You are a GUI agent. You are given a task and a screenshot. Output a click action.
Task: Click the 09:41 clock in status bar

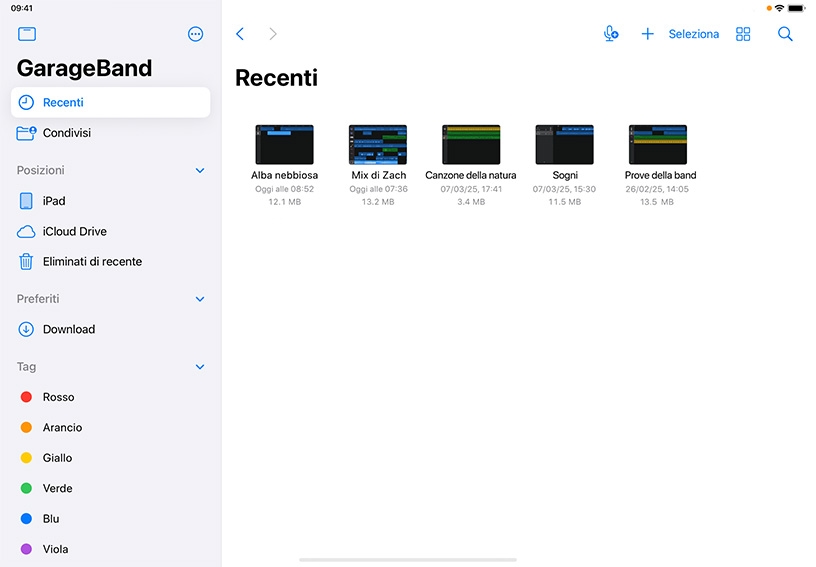click(22, 8)
